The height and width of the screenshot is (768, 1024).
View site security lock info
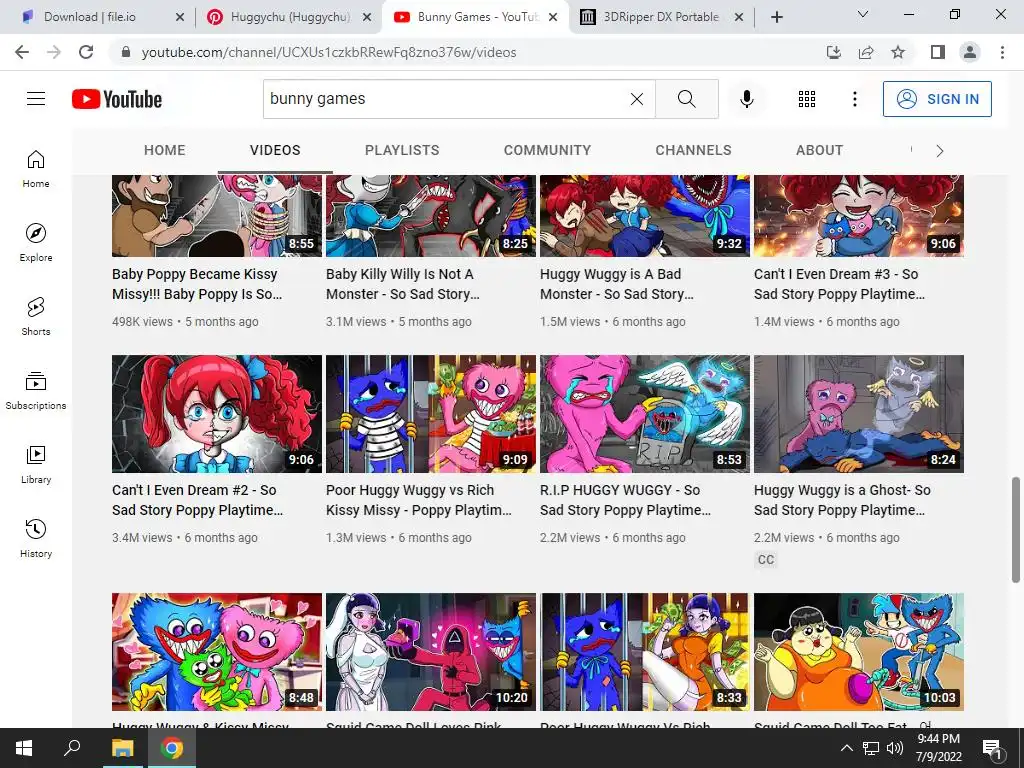point(126,52)
